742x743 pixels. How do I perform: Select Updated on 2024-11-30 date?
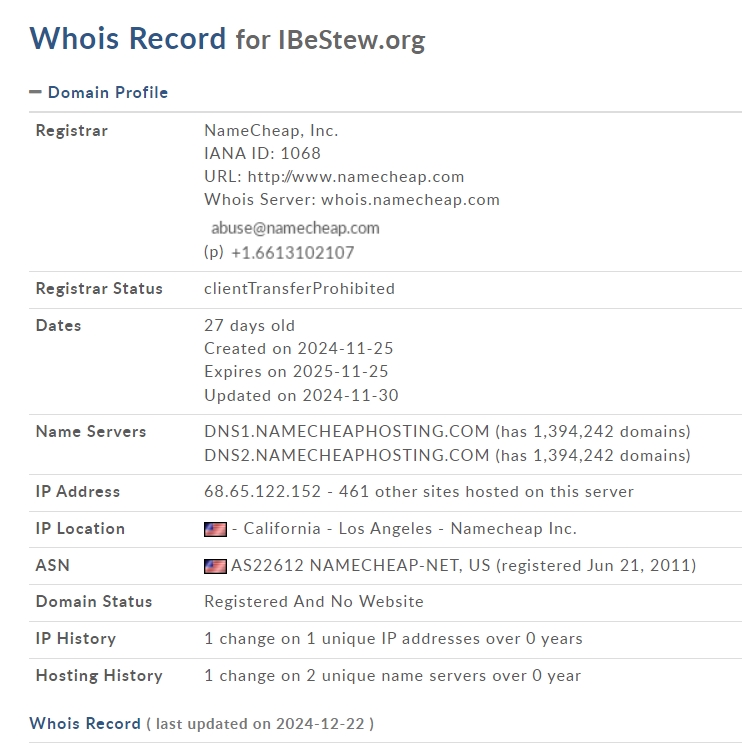301,395
